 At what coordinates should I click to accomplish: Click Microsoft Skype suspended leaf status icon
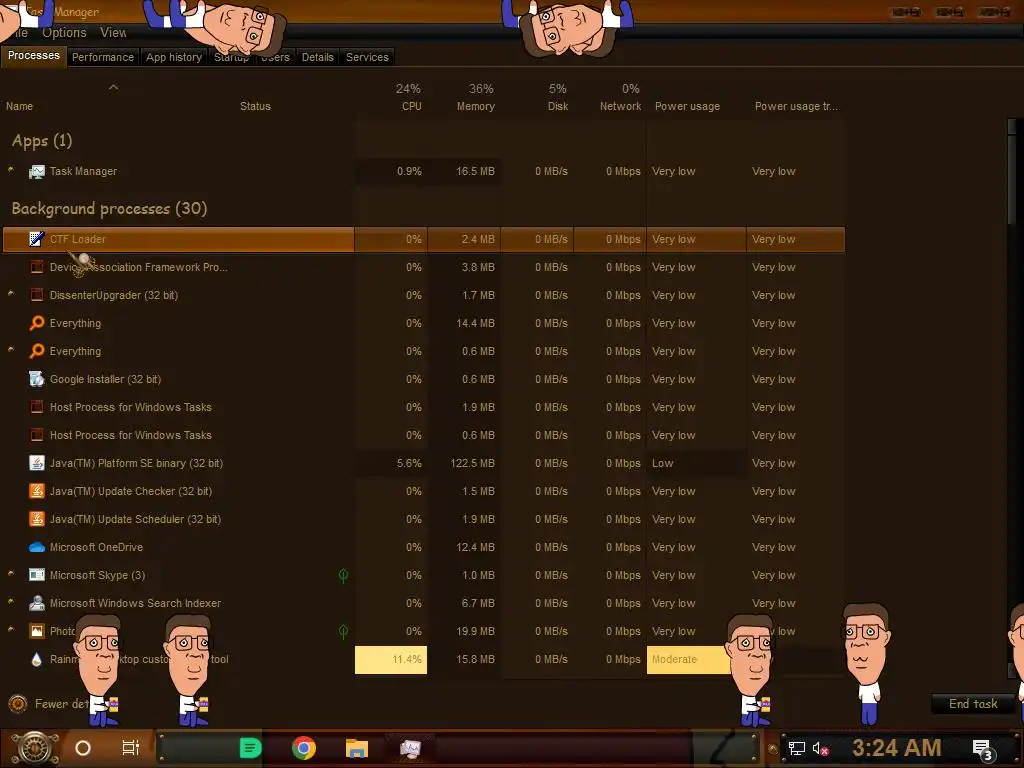click(x=344, y=575)
